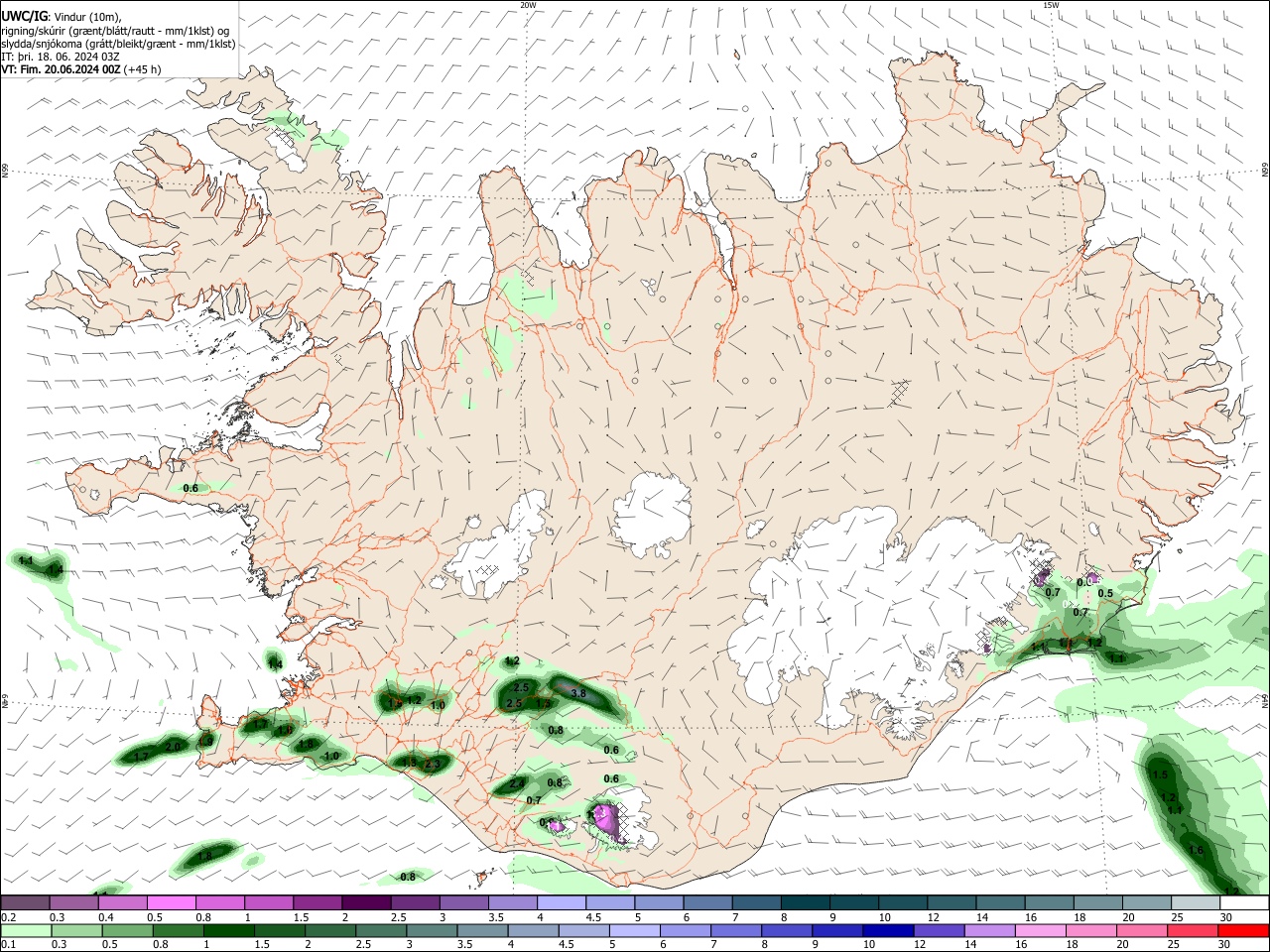Click the '0.1' label in the rain legend
This screenshot has width=1270, height=952.
click(8, 945)
